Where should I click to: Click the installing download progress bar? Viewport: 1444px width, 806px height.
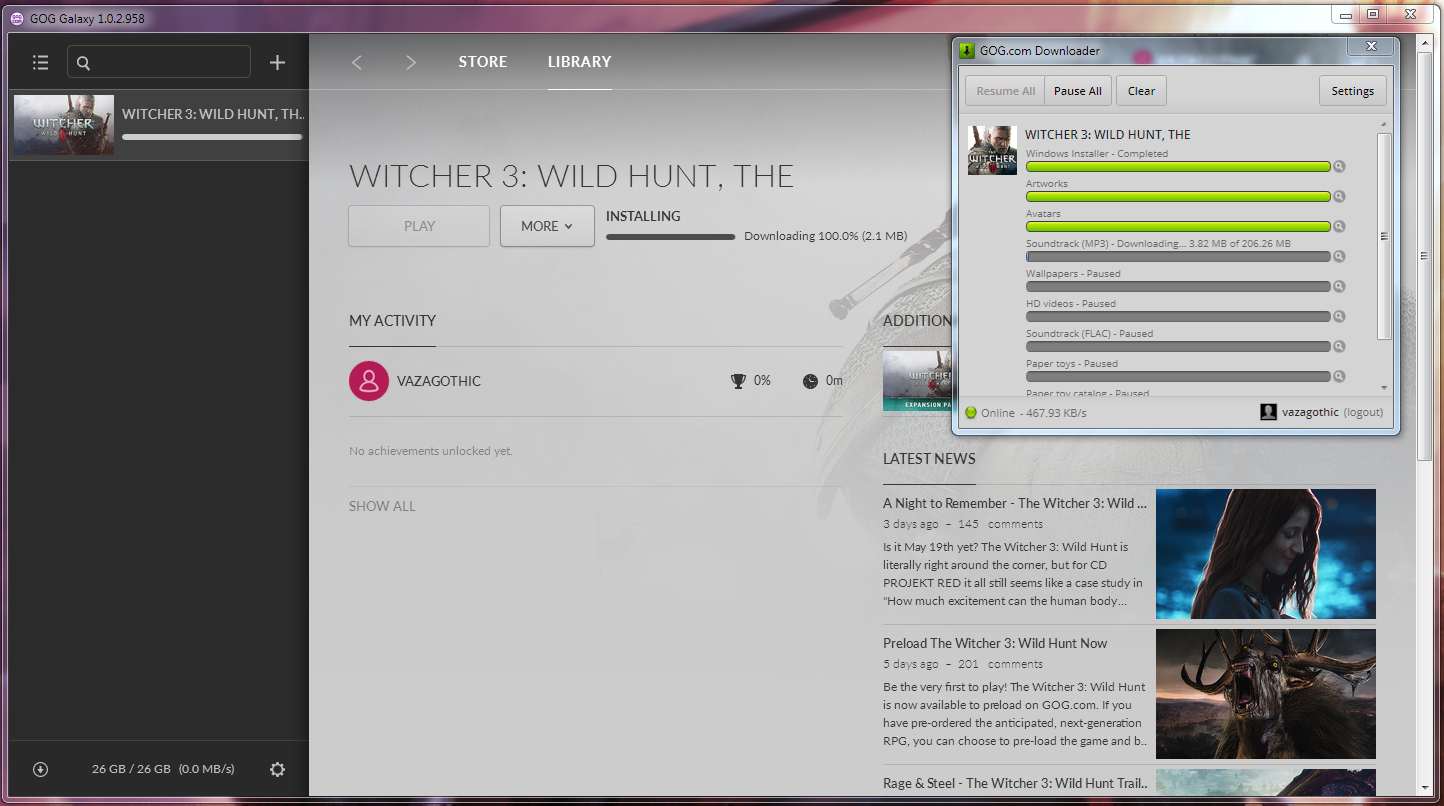coord(670,237)
